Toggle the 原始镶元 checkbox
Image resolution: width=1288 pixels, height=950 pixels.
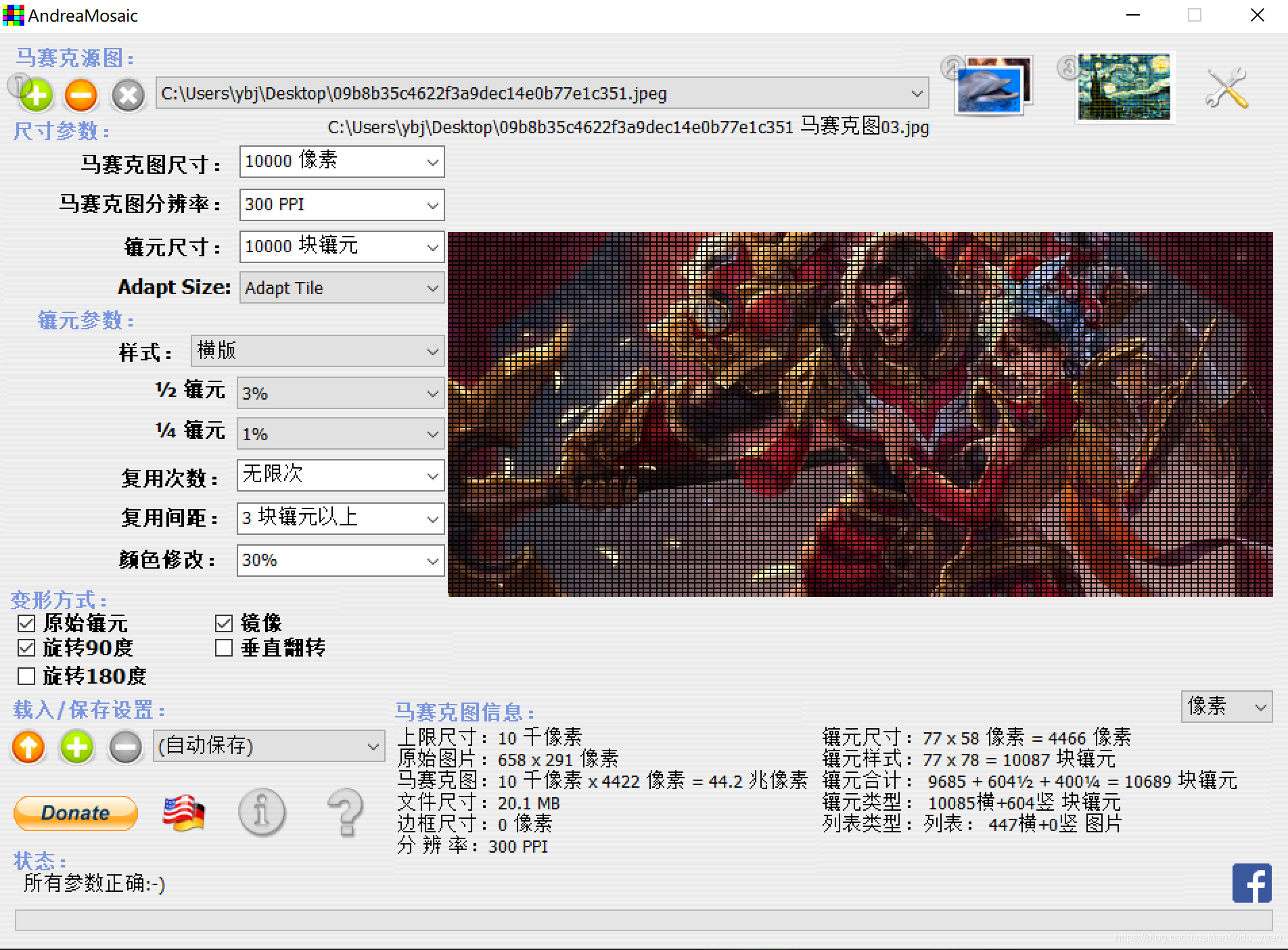[26, 623]
